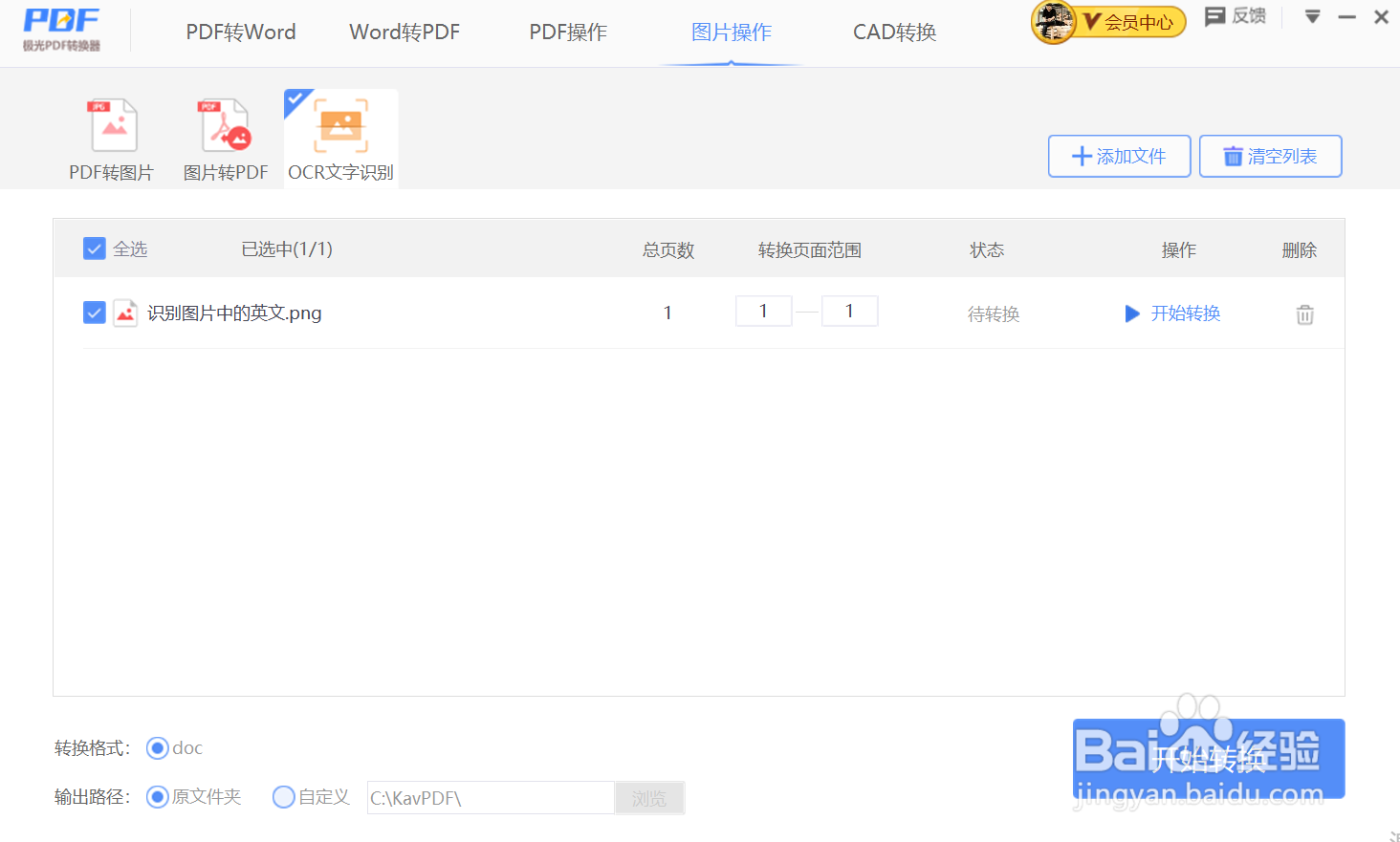
Task: Click the start page range field
Action: tap(764, 311)
